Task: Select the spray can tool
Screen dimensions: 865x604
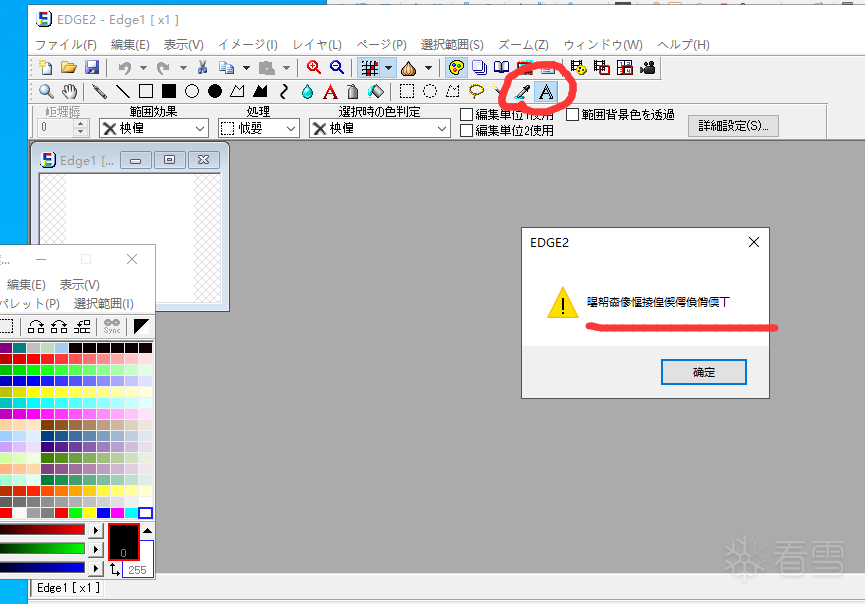Action: [353, 92]
